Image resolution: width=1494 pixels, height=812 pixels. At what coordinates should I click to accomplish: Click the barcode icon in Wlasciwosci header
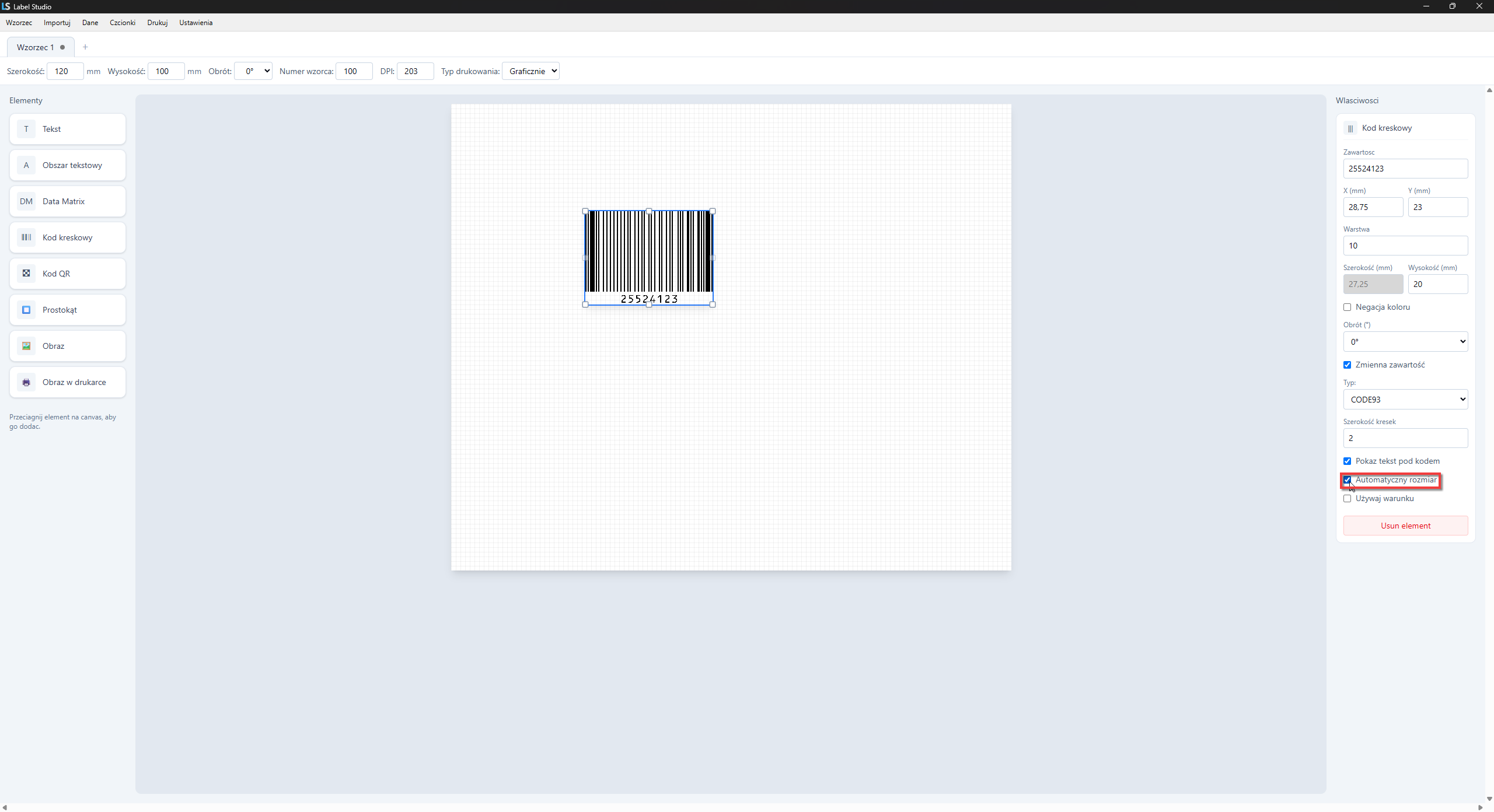(x=1350, y=128)
